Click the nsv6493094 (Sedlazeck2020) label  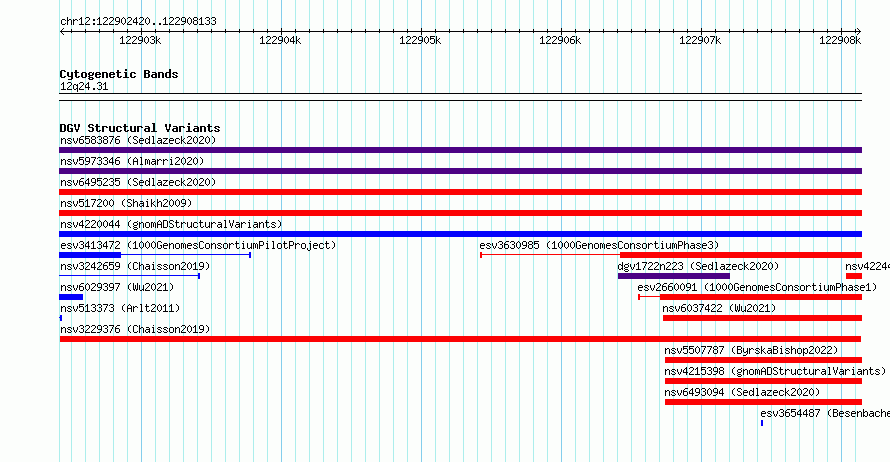click(x=742, y=392)
